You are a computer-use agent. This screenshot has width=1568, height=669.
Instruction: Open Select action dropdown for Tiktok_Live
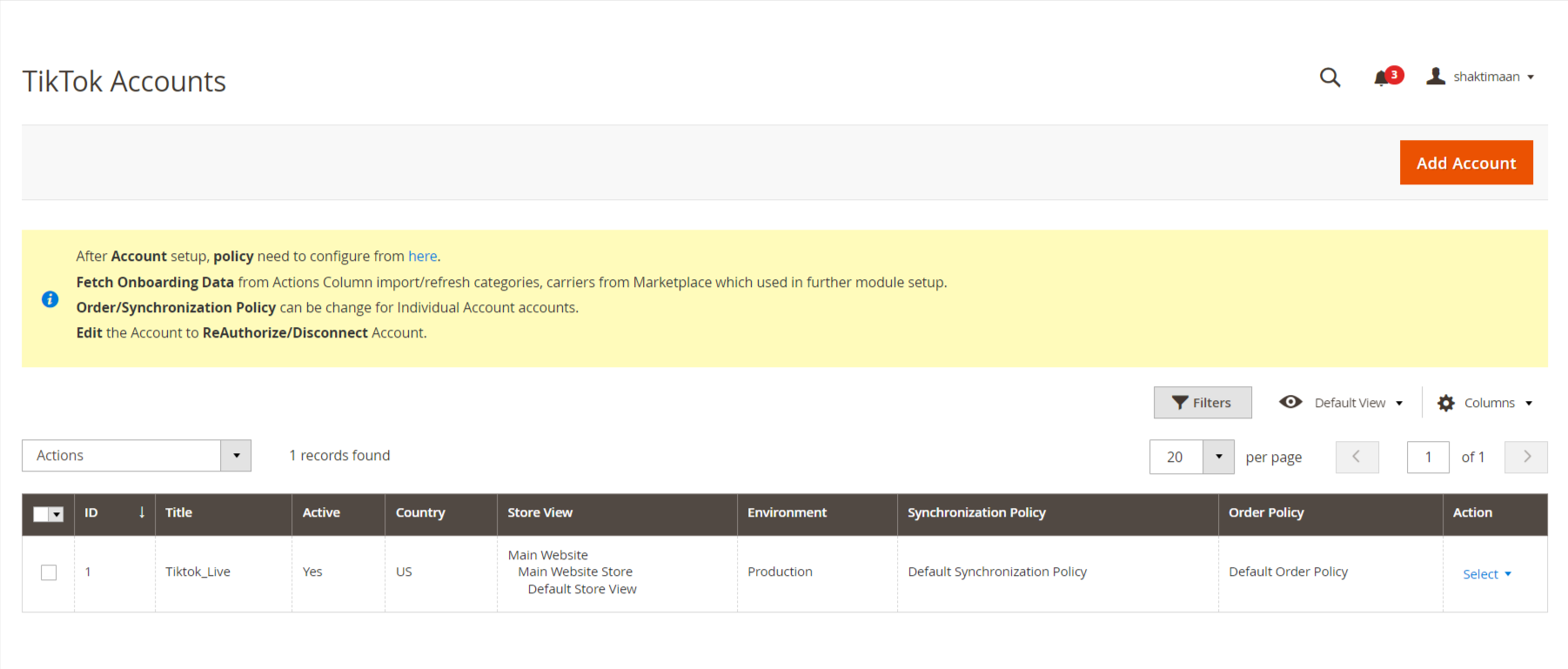(1486, 574)
